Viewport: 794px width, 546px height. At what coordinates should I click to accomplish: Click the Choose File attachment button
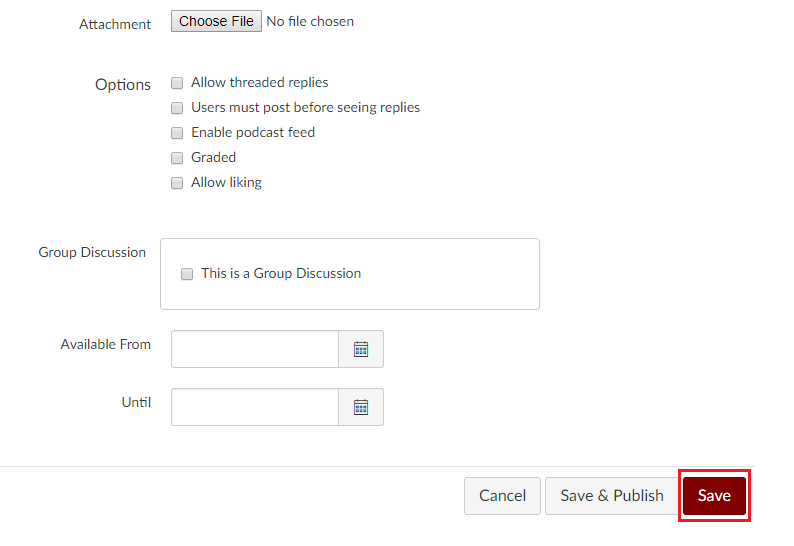pyautogui.click(x=216, y=21)
